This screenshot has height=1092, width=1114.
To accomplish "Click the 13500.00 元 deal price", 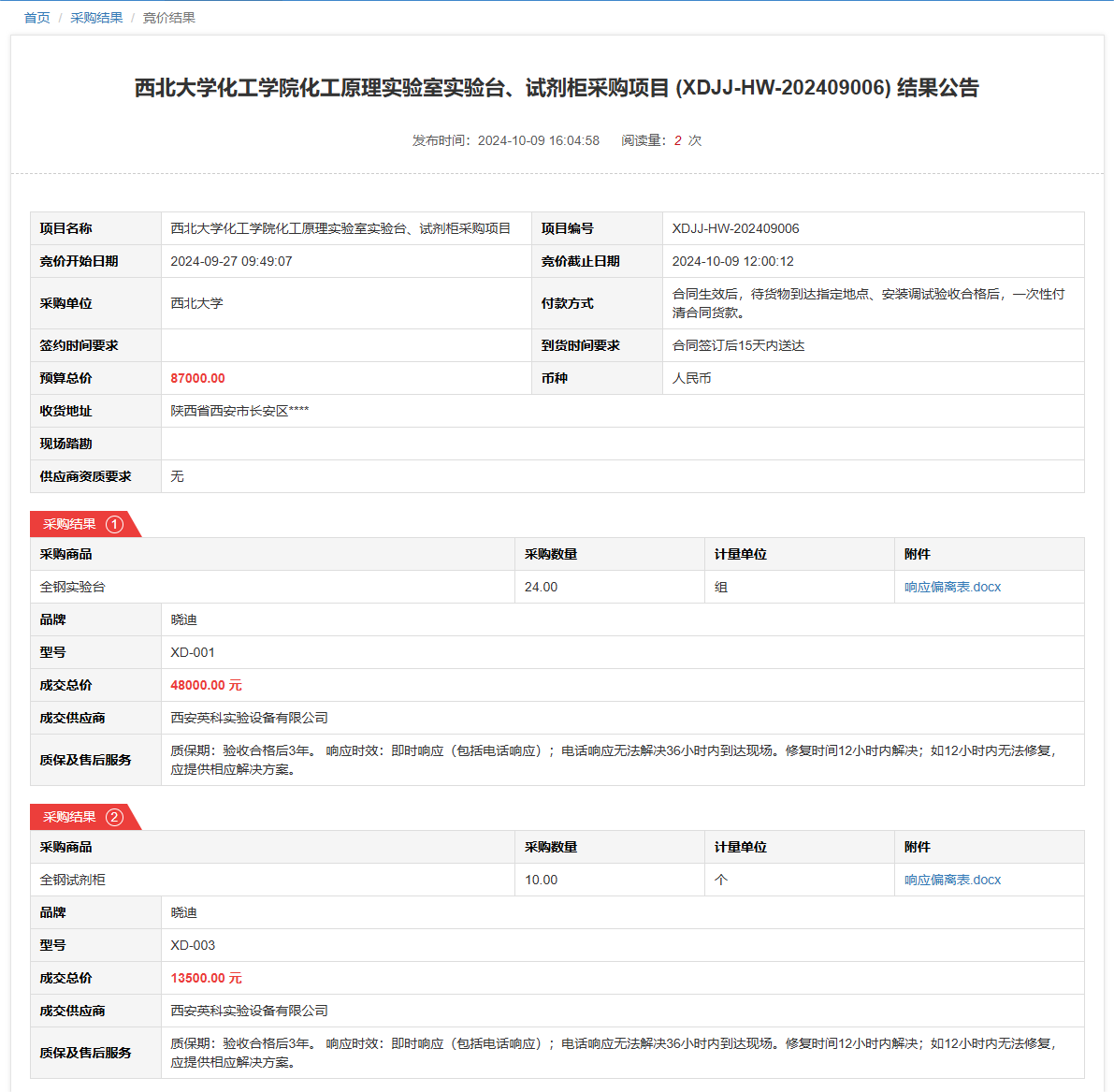I will pyautogui.click(x=206, y=978).
